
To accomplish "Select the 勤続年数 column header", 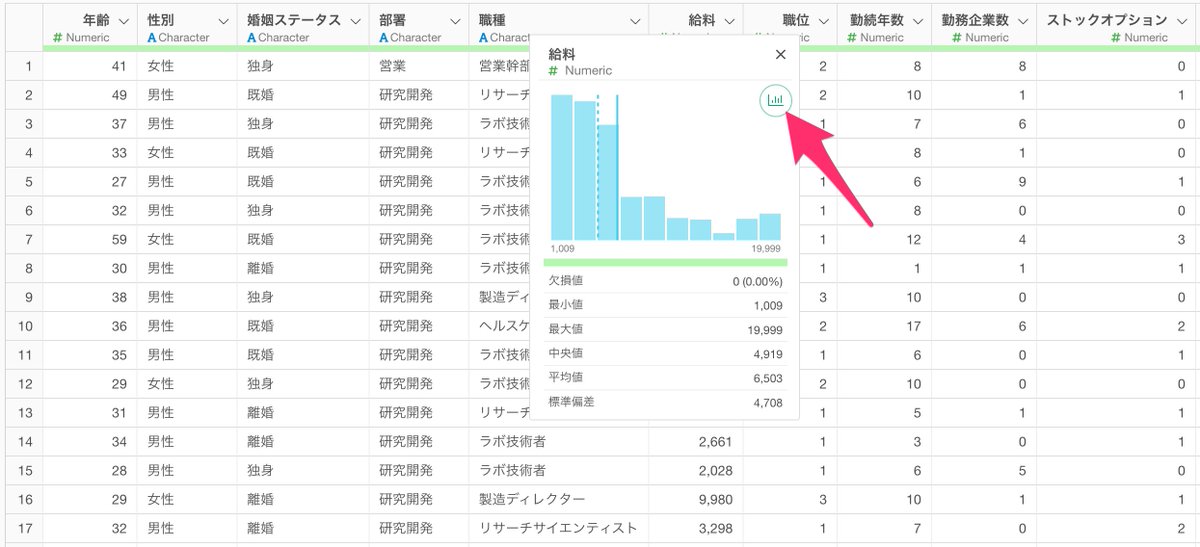I will coord(884,26).
